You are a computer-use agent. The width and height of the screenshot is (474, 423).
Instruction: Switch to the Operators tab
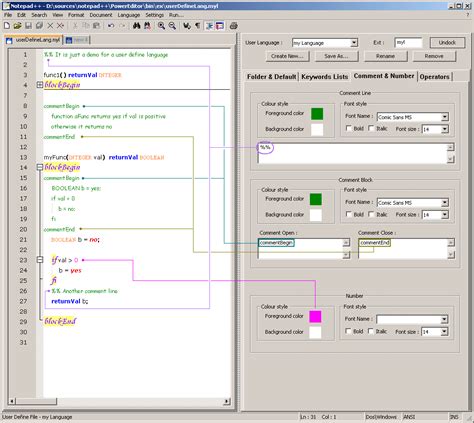(434, 77)
